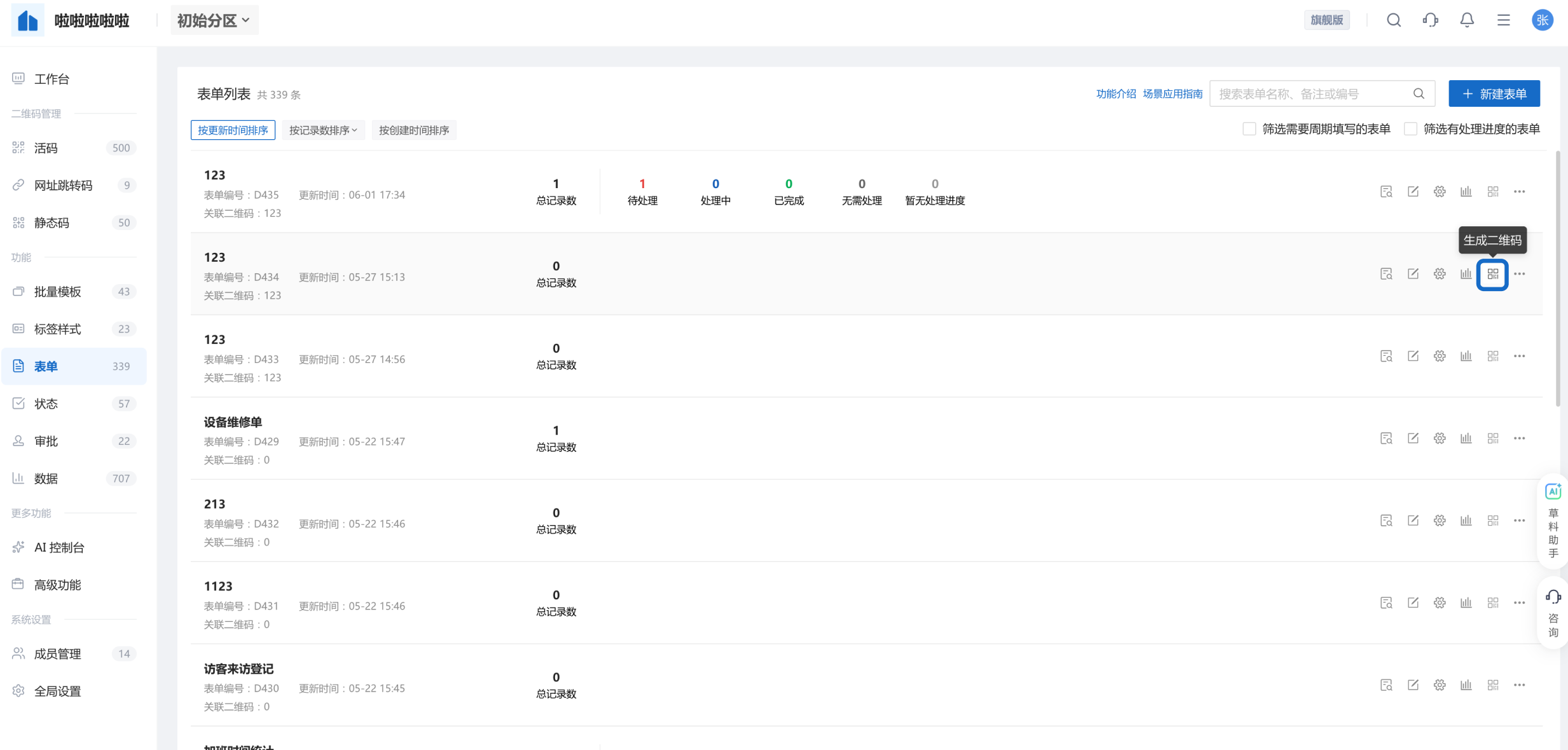1568x750 pixels.
Task: Open 按记录数排序 sort dropdown
Action: (323, 130)
